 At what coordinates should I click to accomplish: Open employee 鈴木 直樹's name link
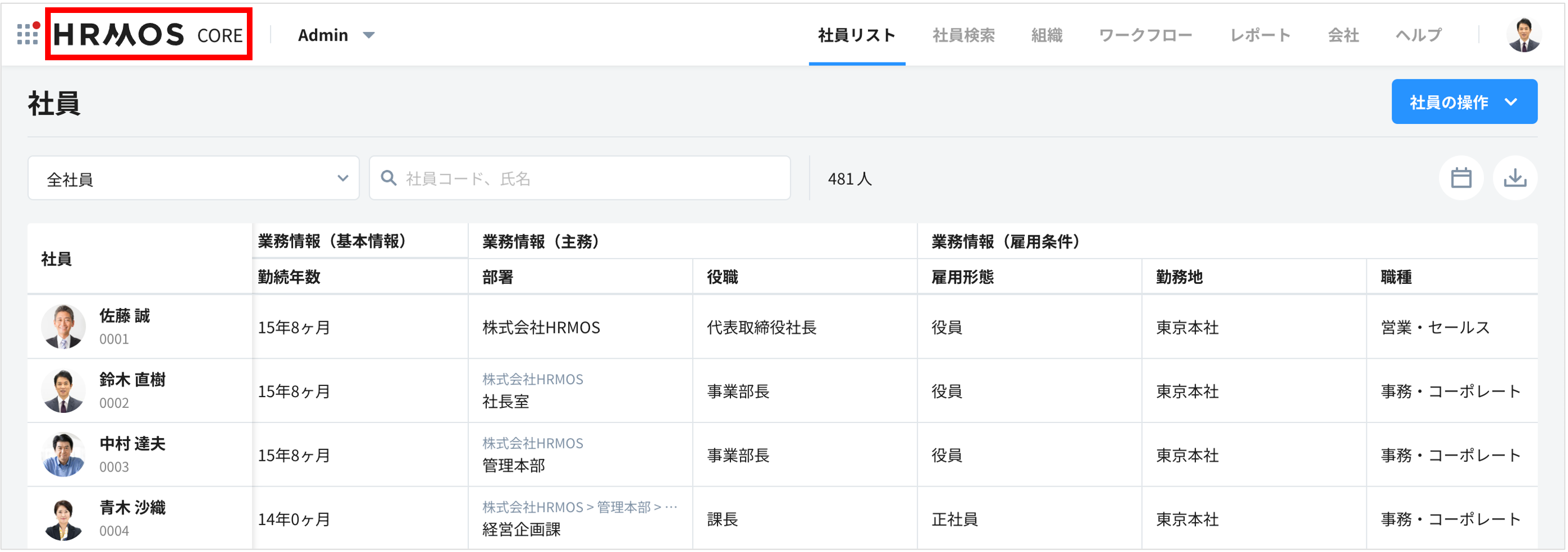(x=132, y=380)
